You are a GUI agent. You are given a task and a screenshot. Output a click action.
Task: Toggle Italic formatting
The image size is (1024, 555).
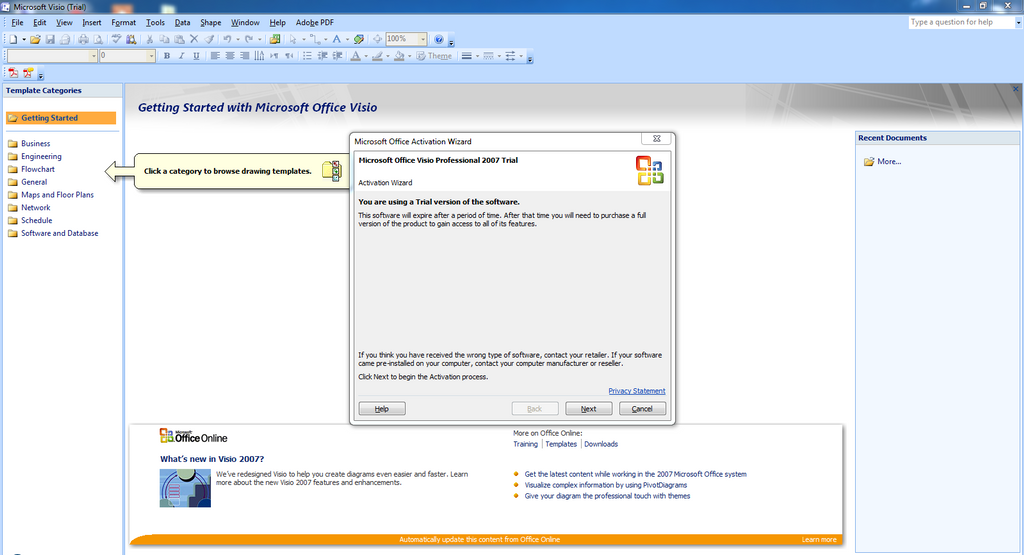182,56
